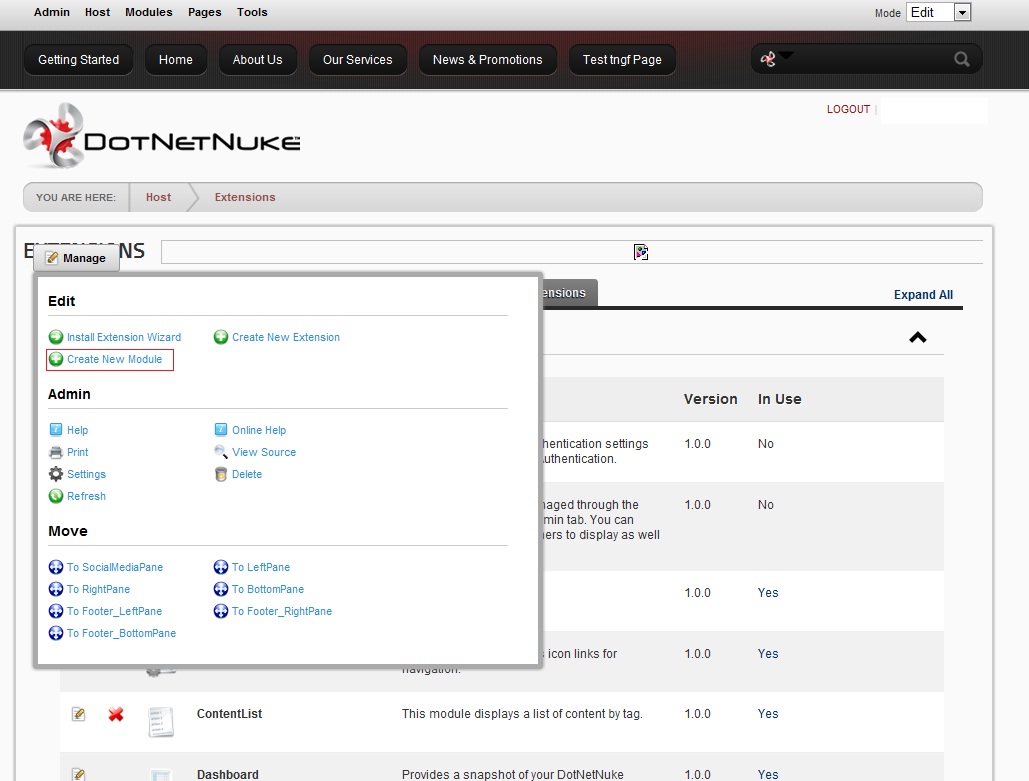Screen dimensions: 1029x781
Task: Click the red X delete icon beside ContentList
Action: click(115, 714)
